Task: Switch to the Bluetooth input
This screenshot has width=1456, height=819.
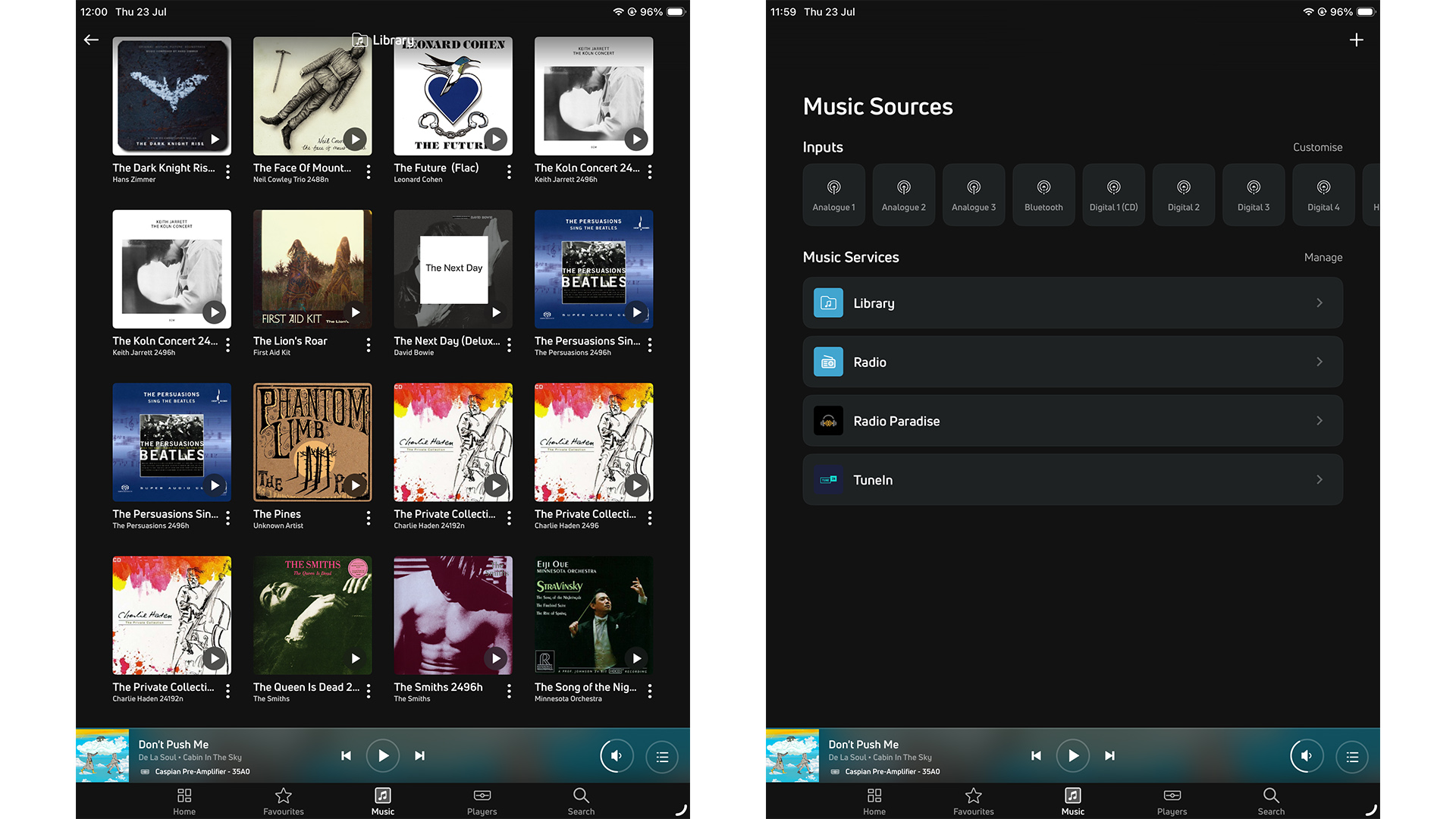Action: [1043, 195]
